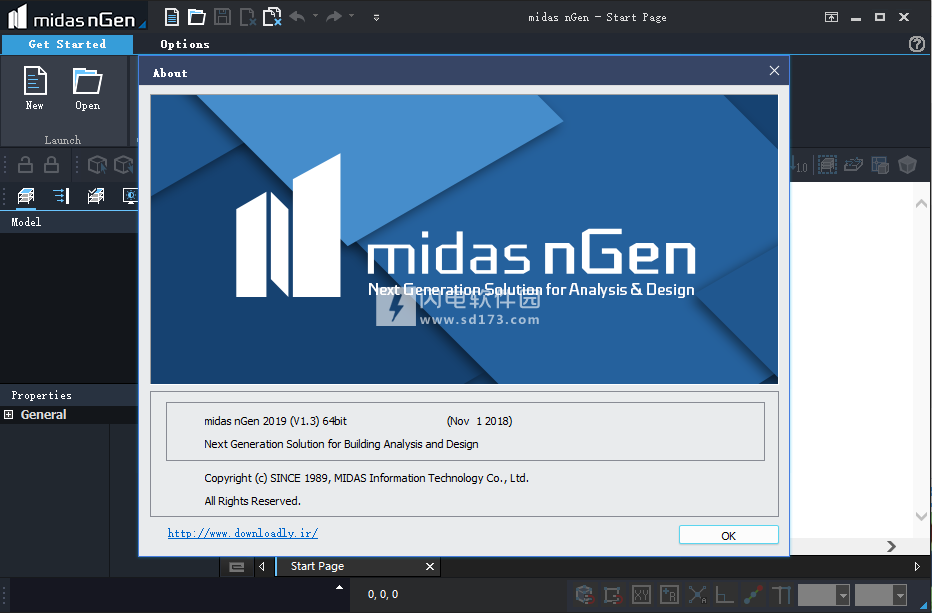
Task: Open the first grey status bar dropdown
Action: pyautogui.click(x=842, y=595)
